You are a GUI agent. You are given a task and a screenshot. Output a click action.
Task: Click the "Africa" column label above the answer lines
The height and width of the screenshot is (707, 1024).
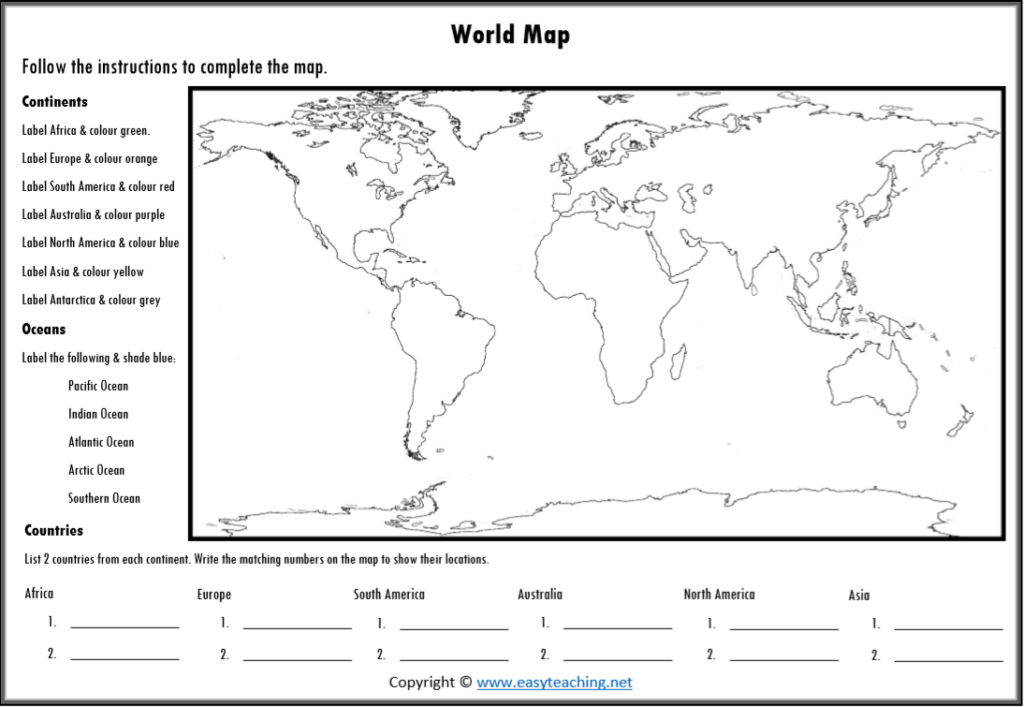click(x=39, y=593)
